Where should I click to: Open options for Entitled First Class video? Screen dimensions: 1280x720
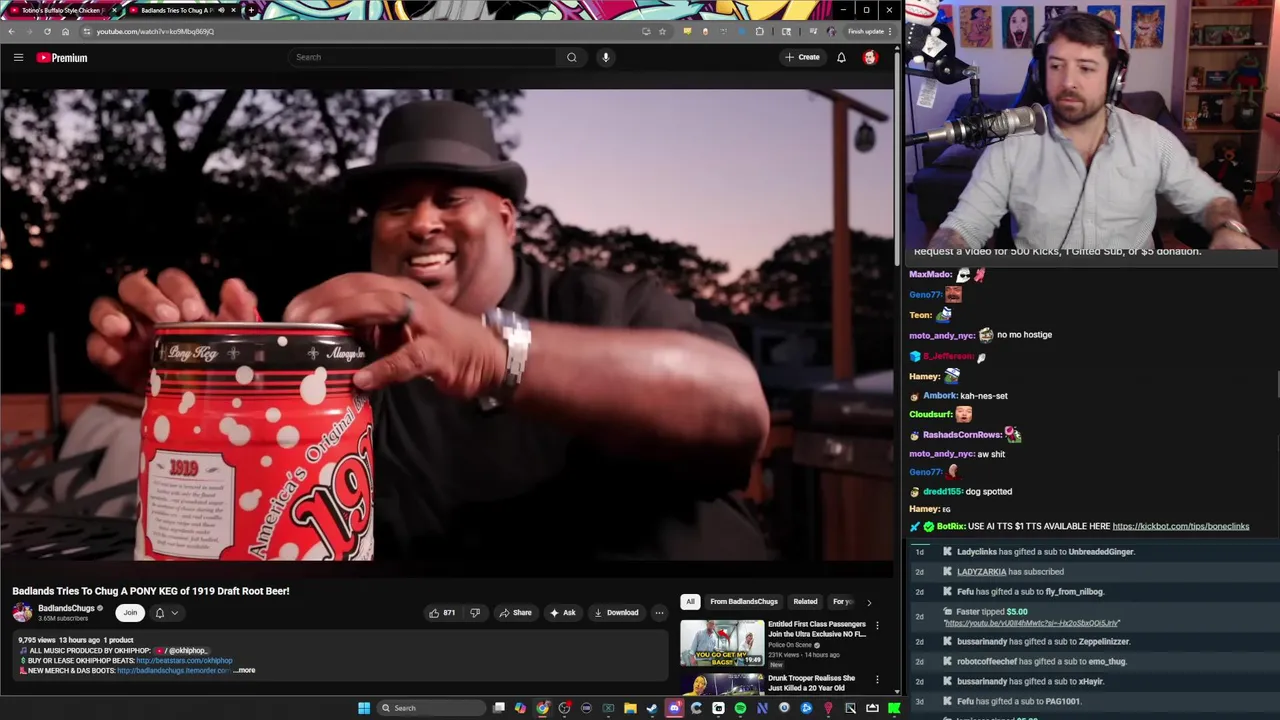click(877, 626)
